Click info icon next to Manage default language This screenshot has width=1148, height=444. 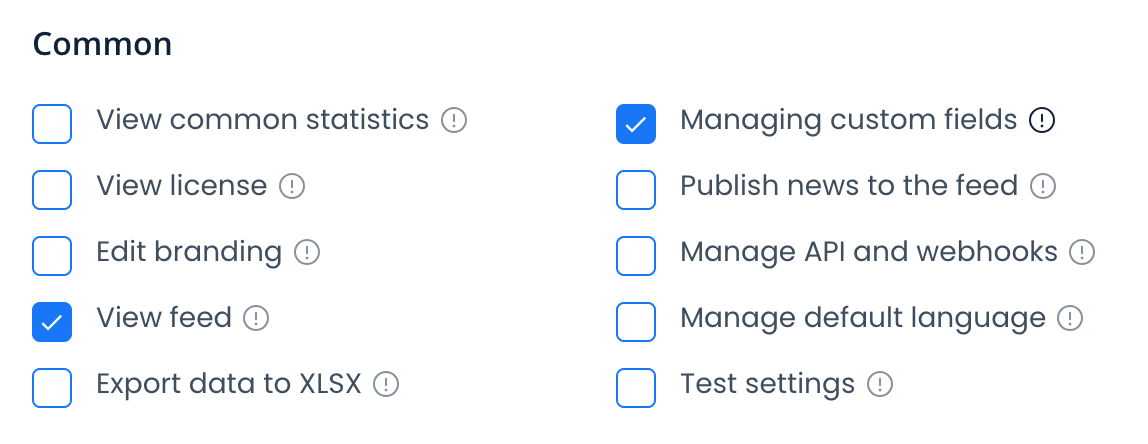pyautogui.click(x=1071, y=319)
